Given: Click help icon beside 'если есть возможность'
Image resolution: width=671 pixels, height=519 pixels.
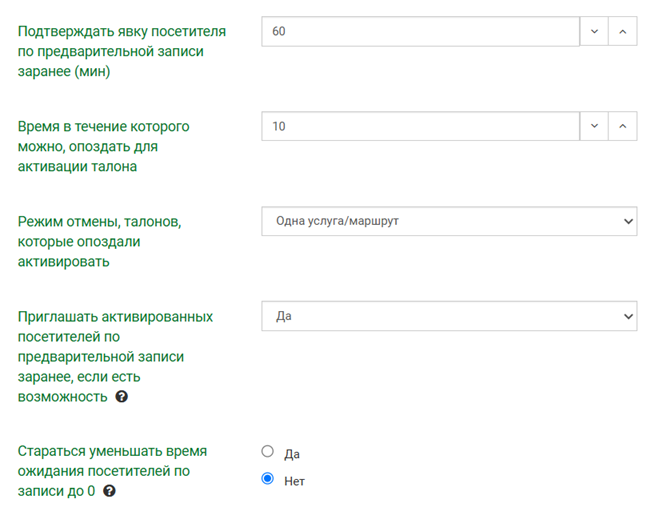Looking at the screenshot, I should 122,397.
